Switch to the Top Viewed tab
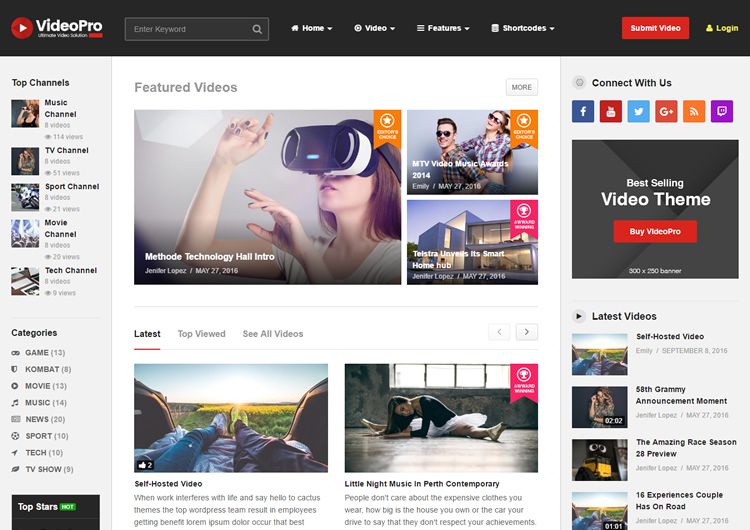750x530 pixels. point(201,334)
